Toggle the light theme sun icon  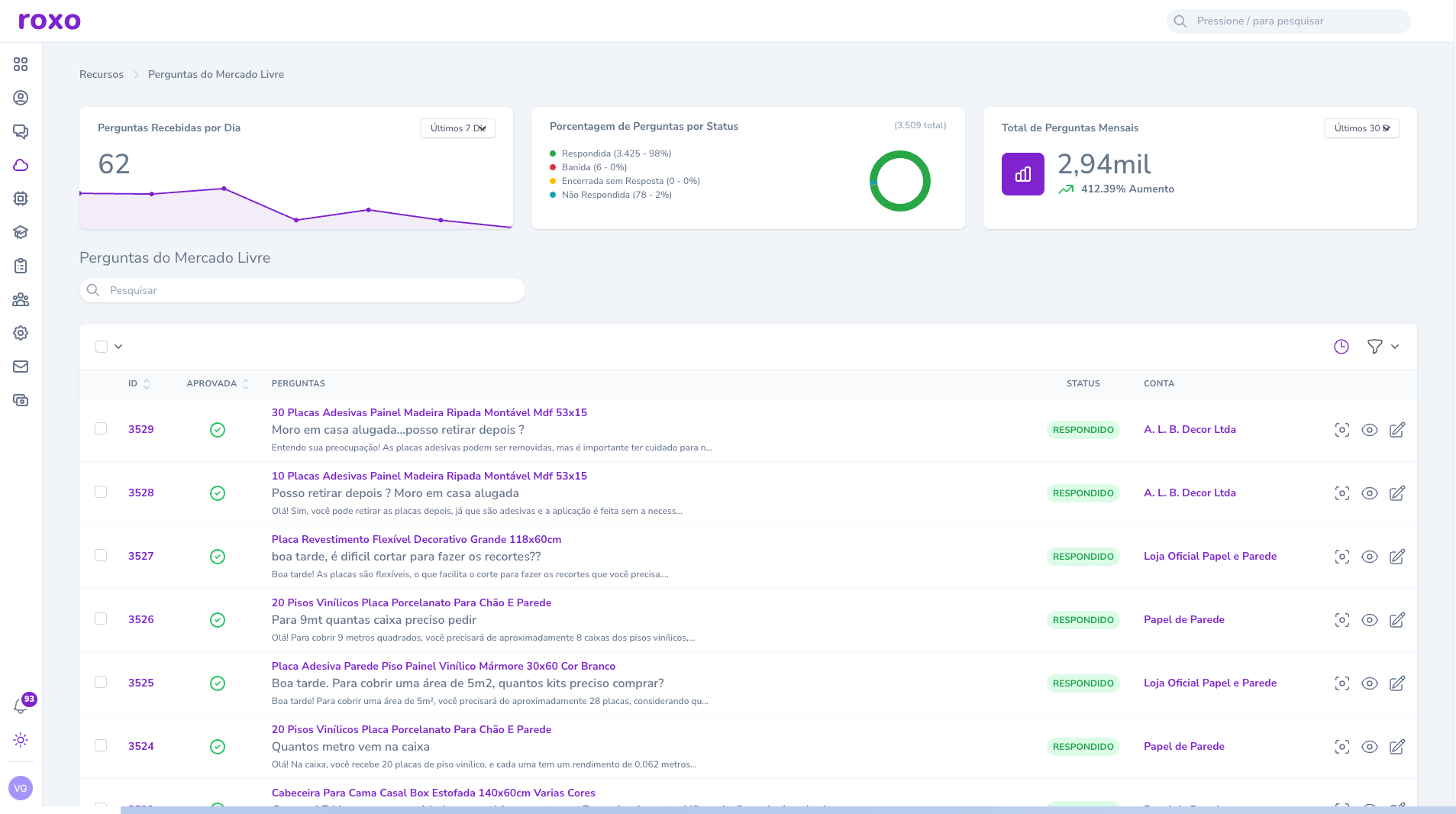(21, 740)
